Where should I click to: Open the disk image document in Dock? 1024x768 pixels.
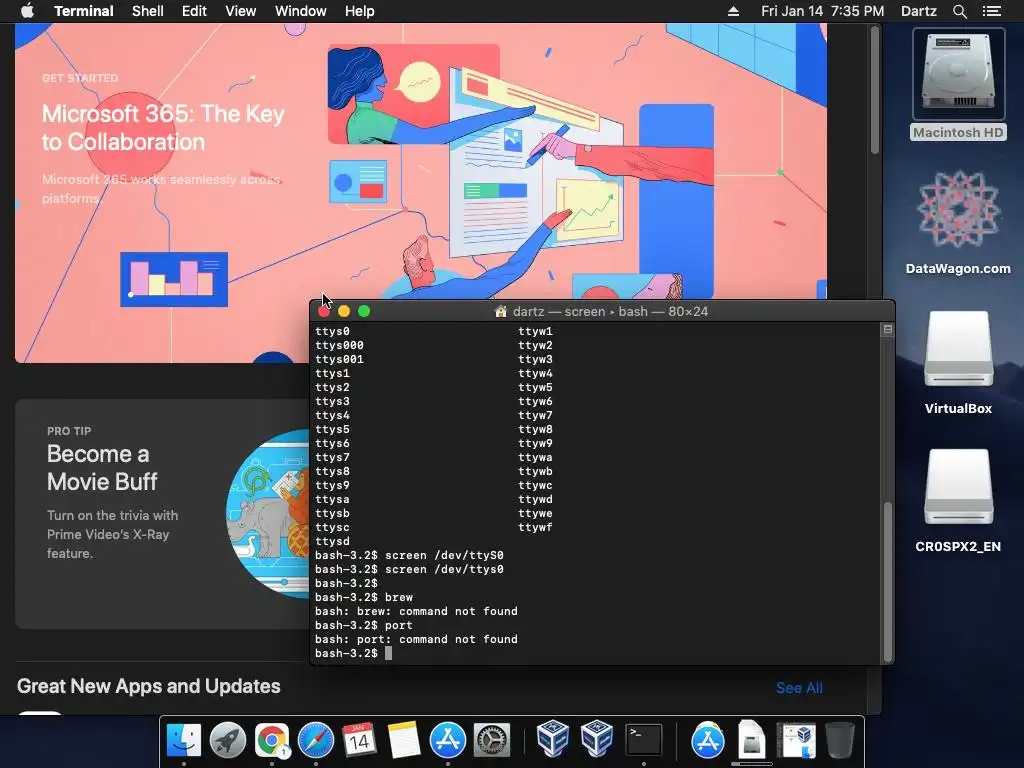click(752, 740)
